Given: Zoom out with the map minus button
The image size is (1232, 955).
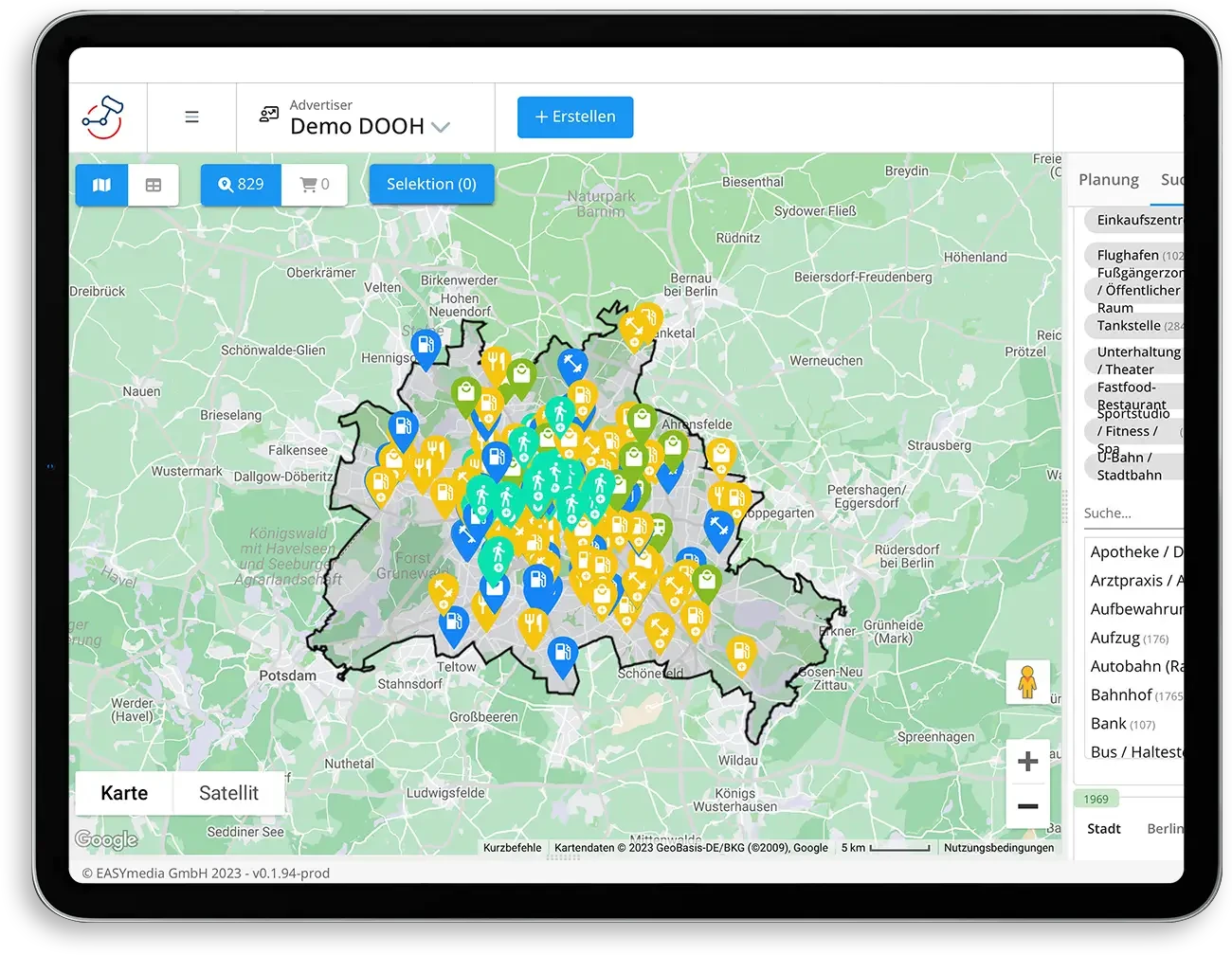Looking at the screenshot, I should tap(1027, 806).
